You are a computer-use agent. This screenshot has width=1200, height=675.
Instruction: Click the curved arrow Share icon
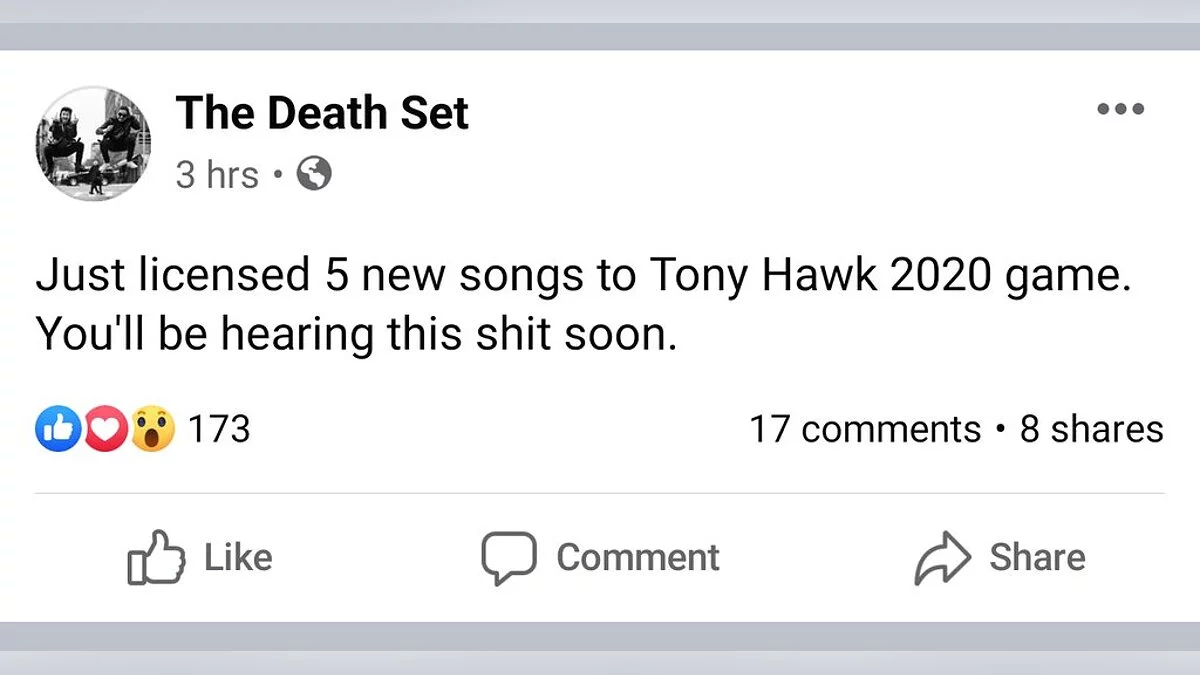pyautogui.click(x=942, y=558)
